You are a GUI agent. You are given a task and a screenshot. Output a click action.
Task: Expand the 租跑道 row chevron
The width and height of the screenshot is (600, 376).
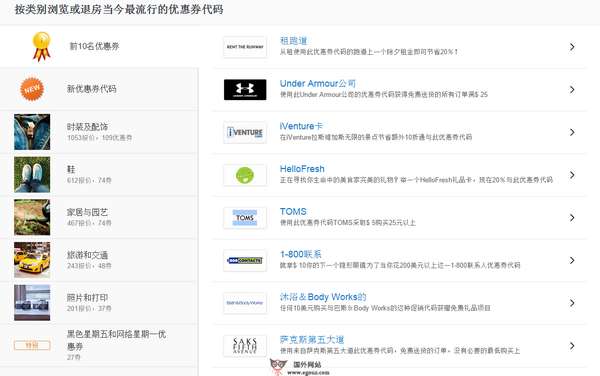point(572,47)
